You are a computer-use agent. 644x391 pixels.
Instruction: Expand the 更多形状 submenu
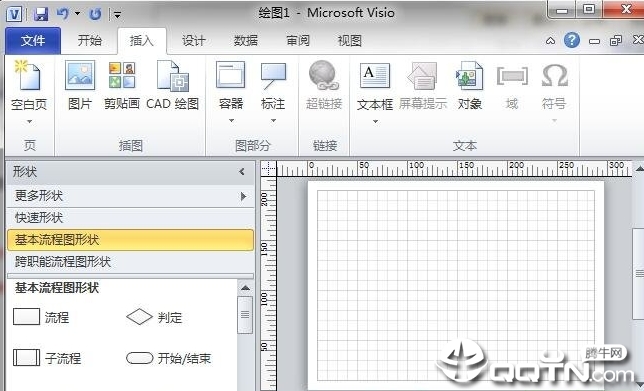point(131,196)
